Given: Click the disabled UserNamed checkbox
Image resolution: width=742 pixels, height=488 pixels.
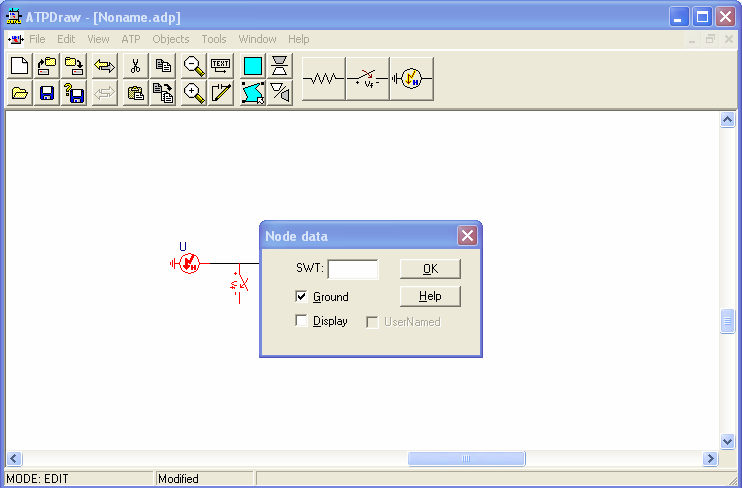Looking at the screenshot, I should [x=372, y=322].
